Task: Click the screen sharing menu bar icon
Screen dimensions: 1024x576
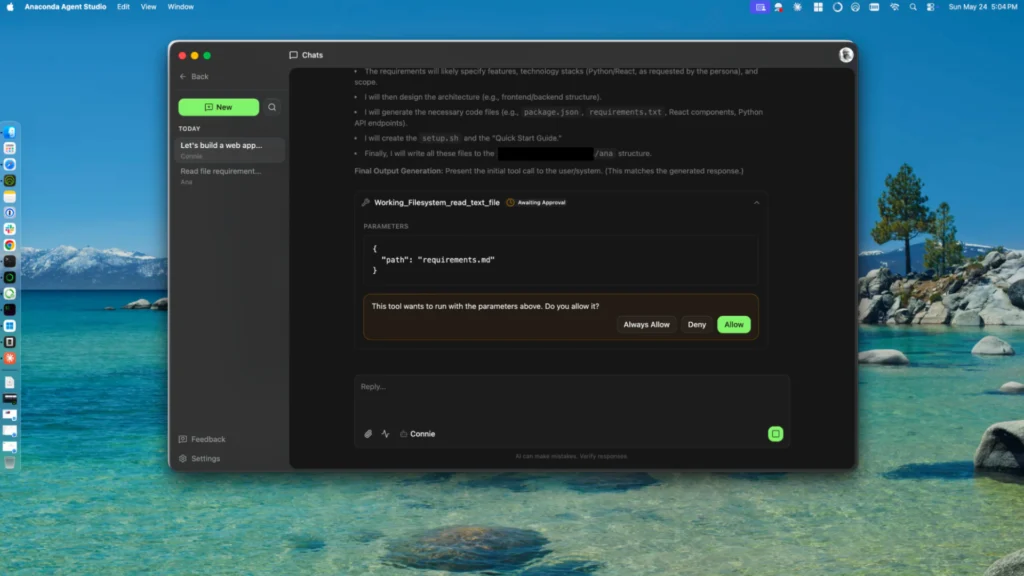Action: [x=760, y=7]
